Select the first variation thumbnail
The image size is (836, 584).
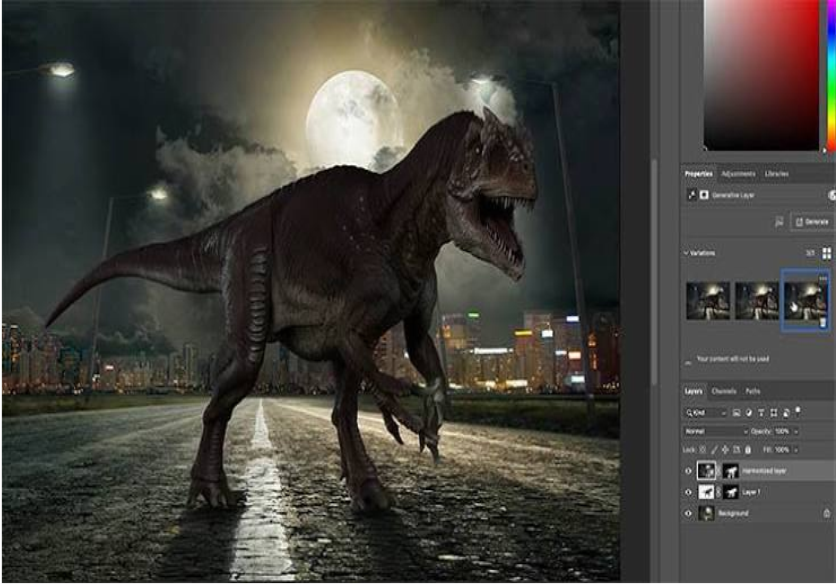click(x=708, y=301)
